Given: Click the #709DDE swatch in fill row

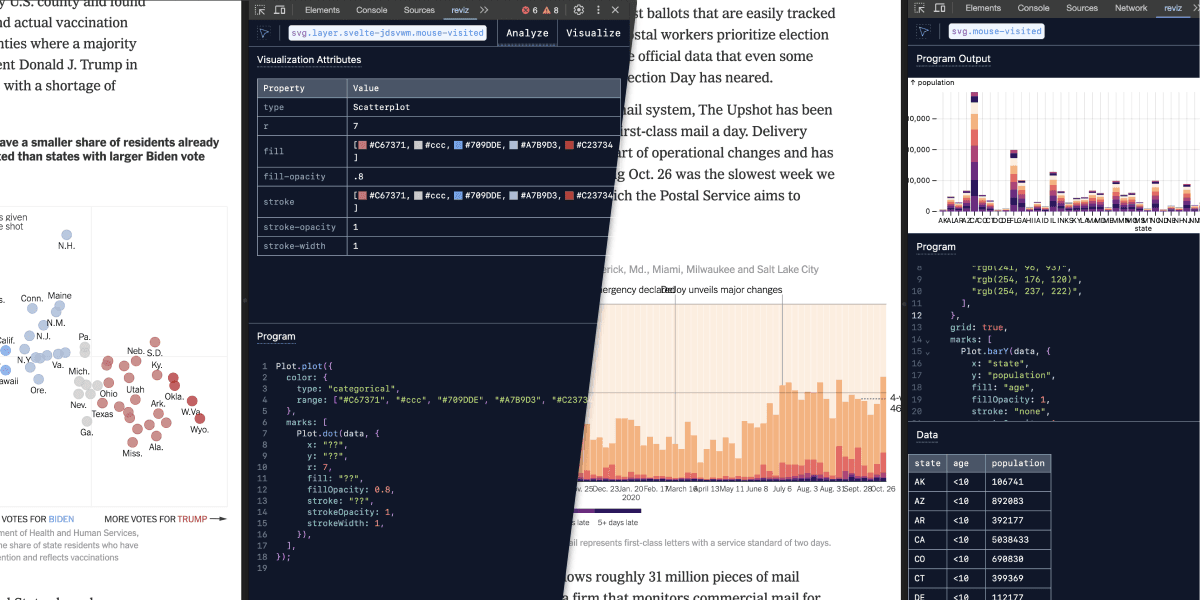Looking at the screenshot, I should pyautogui.click(x=458, y=146).
